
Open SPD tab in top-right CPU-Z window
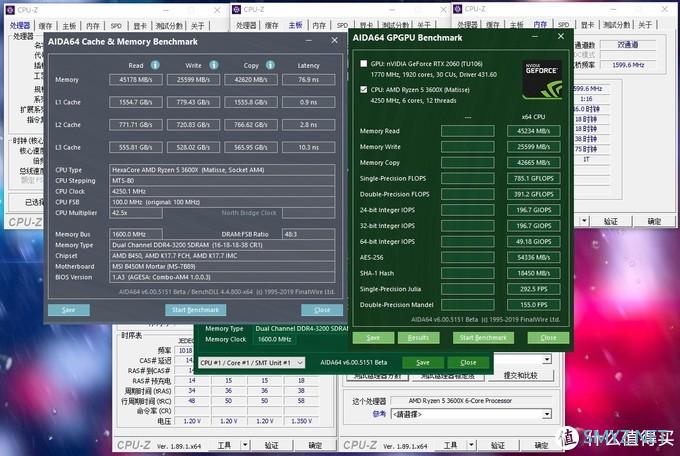[x=564, y=25]
